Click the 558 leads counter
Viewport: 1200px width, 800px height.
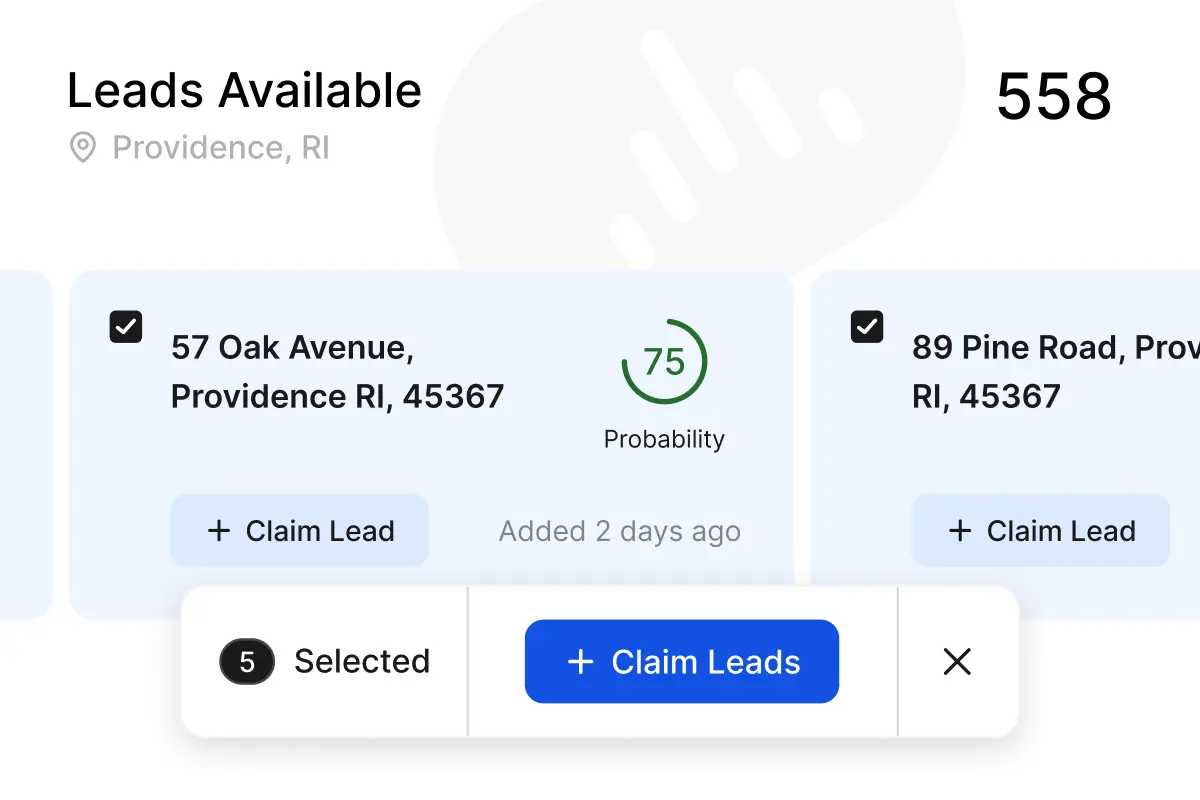pyautogui.click(x=1054, y=97)
